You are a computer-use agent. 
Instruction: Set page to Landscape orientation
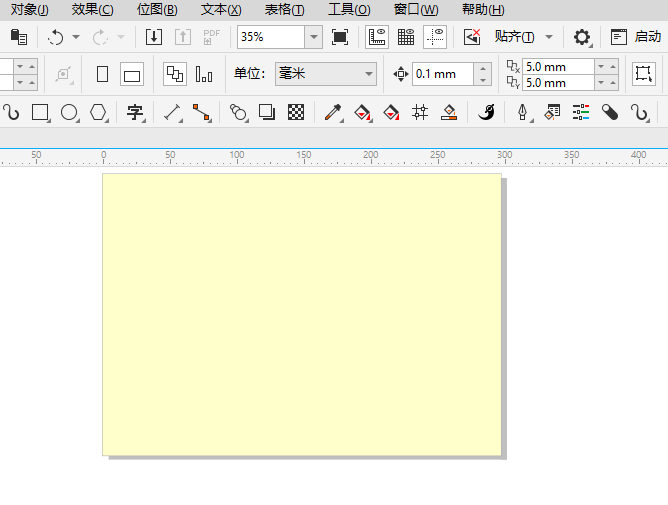pos(132,75)
